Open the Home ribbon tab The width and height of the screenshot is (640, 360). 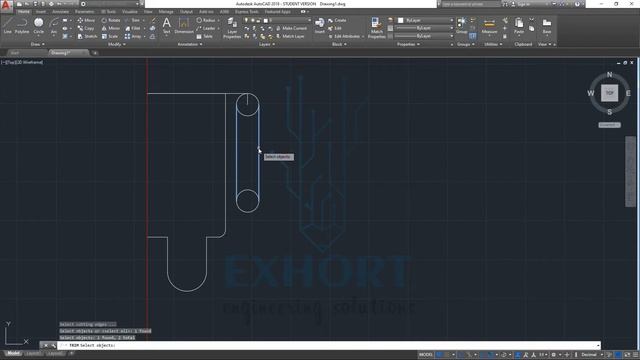click(24, 12)
